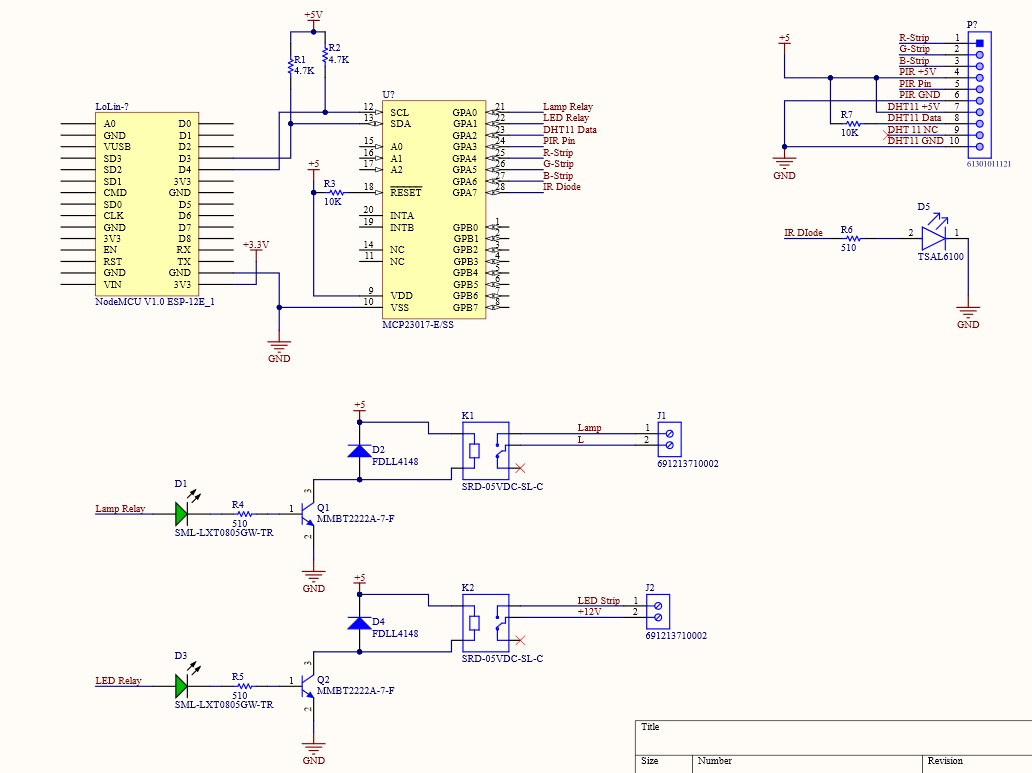
Task: Select the MCP23017 IC body
Action: pyautogui.click(x=434, y=209)
